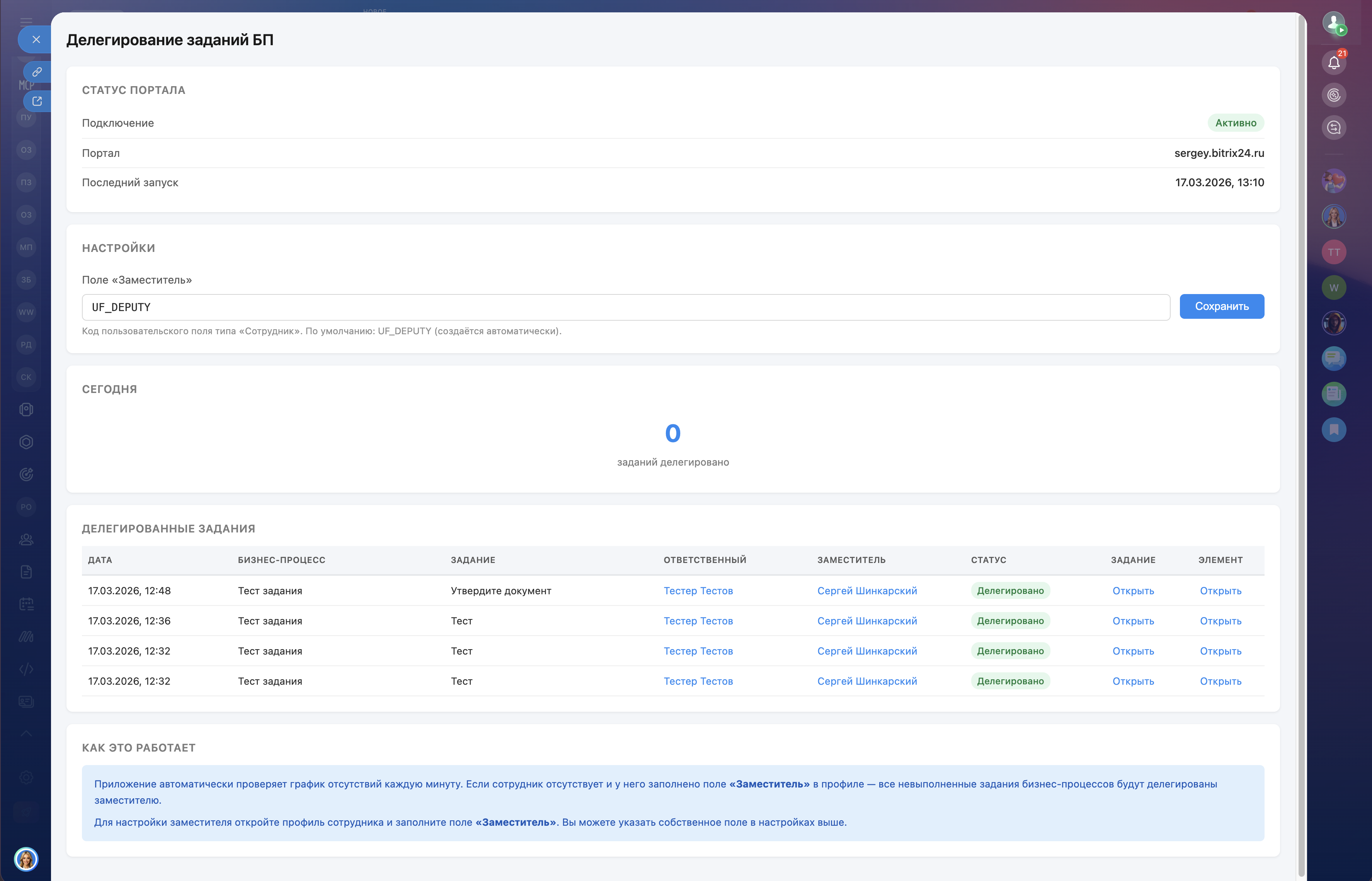Open the blue chat bubbles icon
Screen dimensions: 1372x881
coord(1334,359)
